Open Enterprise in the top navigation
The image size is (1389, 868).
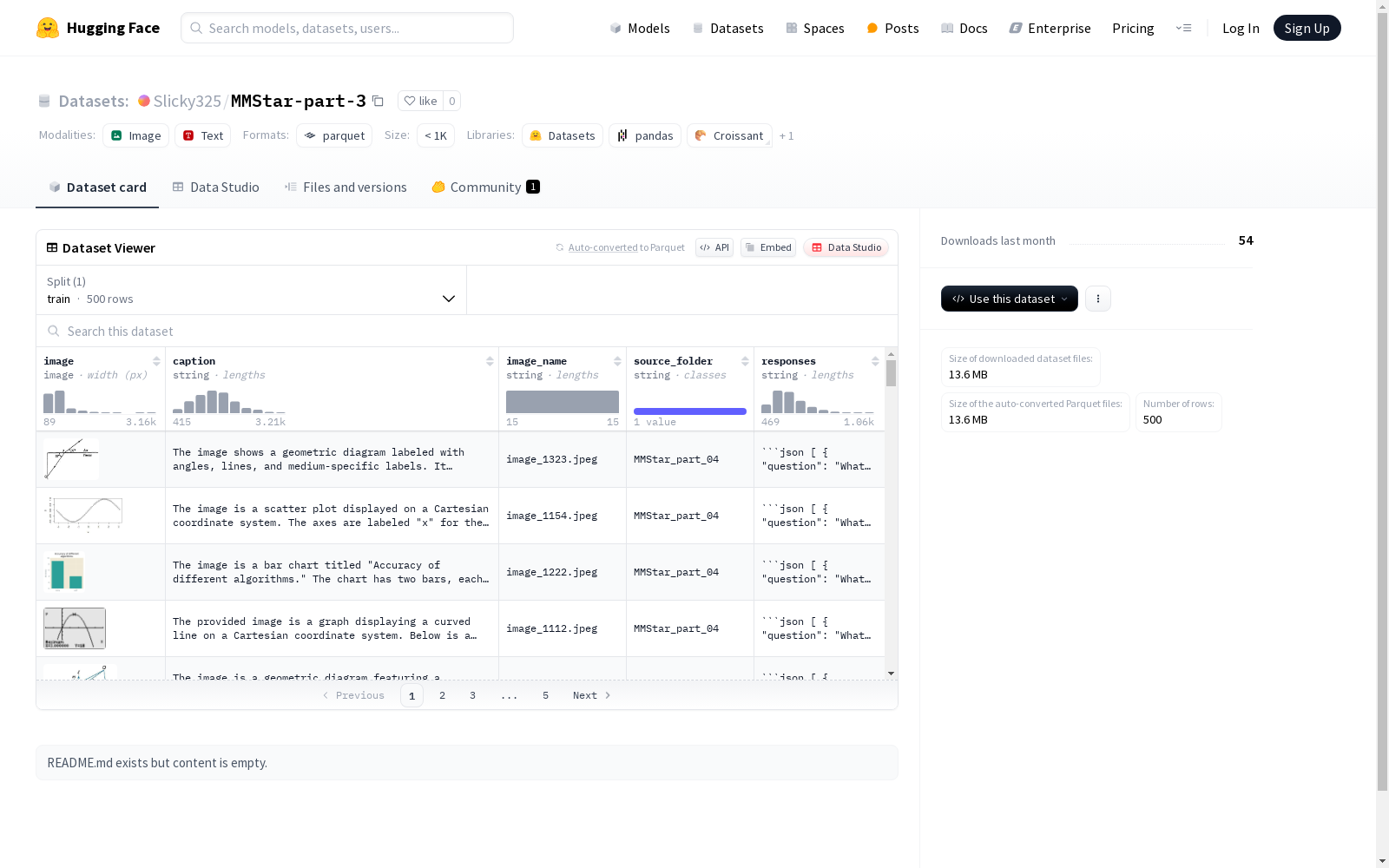tap(1050, 28)
